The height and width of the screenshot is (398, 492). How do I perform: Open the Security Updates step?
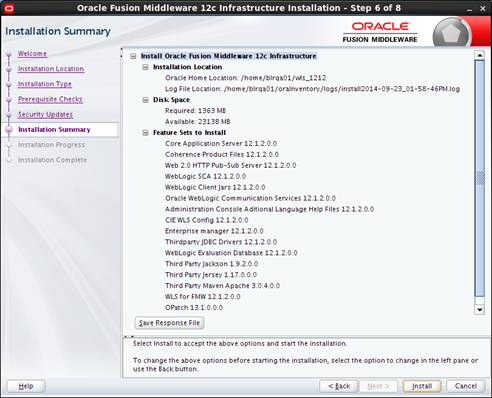(x=45, y=114)
